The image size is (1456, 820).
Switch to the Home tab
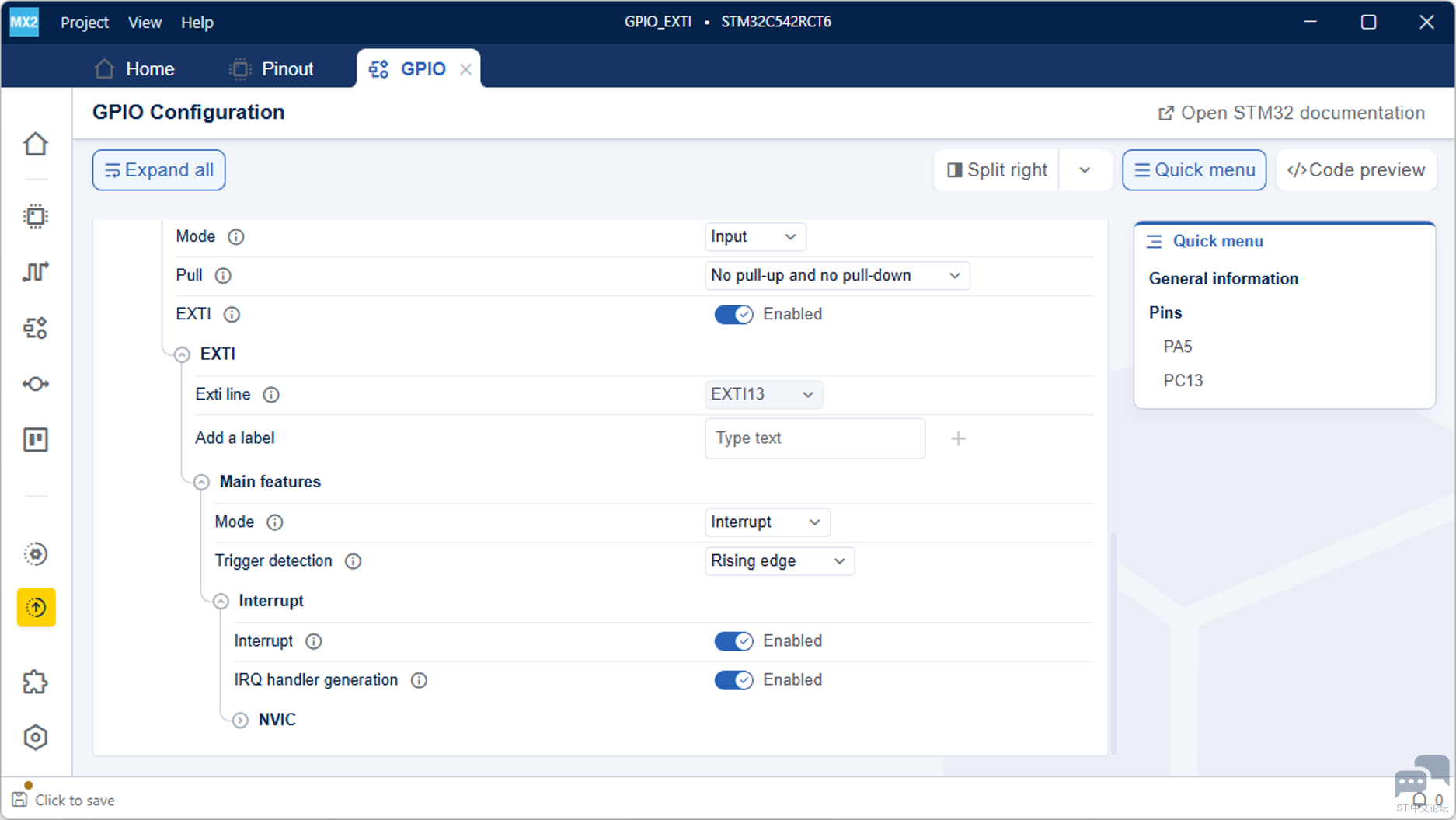tap(134, 69)
